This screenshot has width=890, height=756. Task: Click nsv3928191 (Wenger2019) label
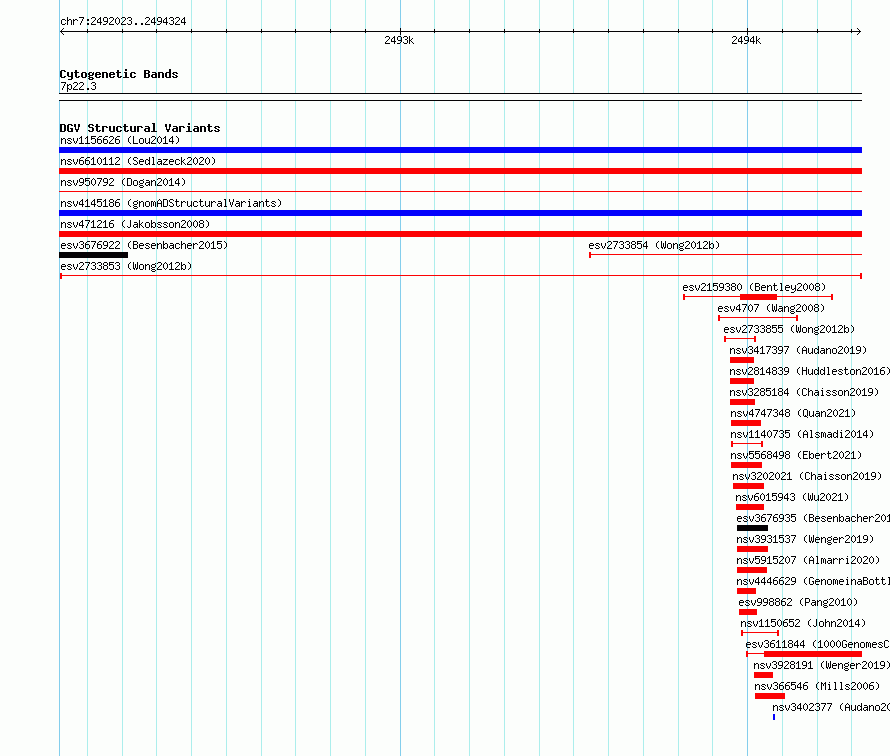(x=821, y=665)
